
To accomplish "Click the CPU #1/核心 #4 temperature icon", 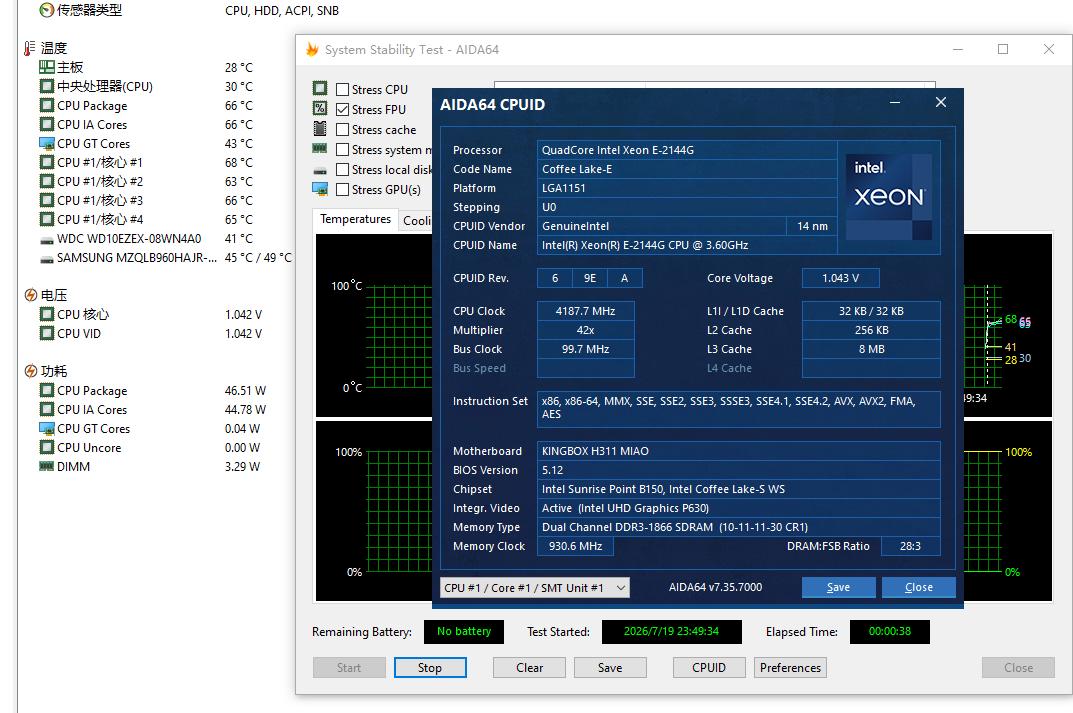I will pos(47,220).
